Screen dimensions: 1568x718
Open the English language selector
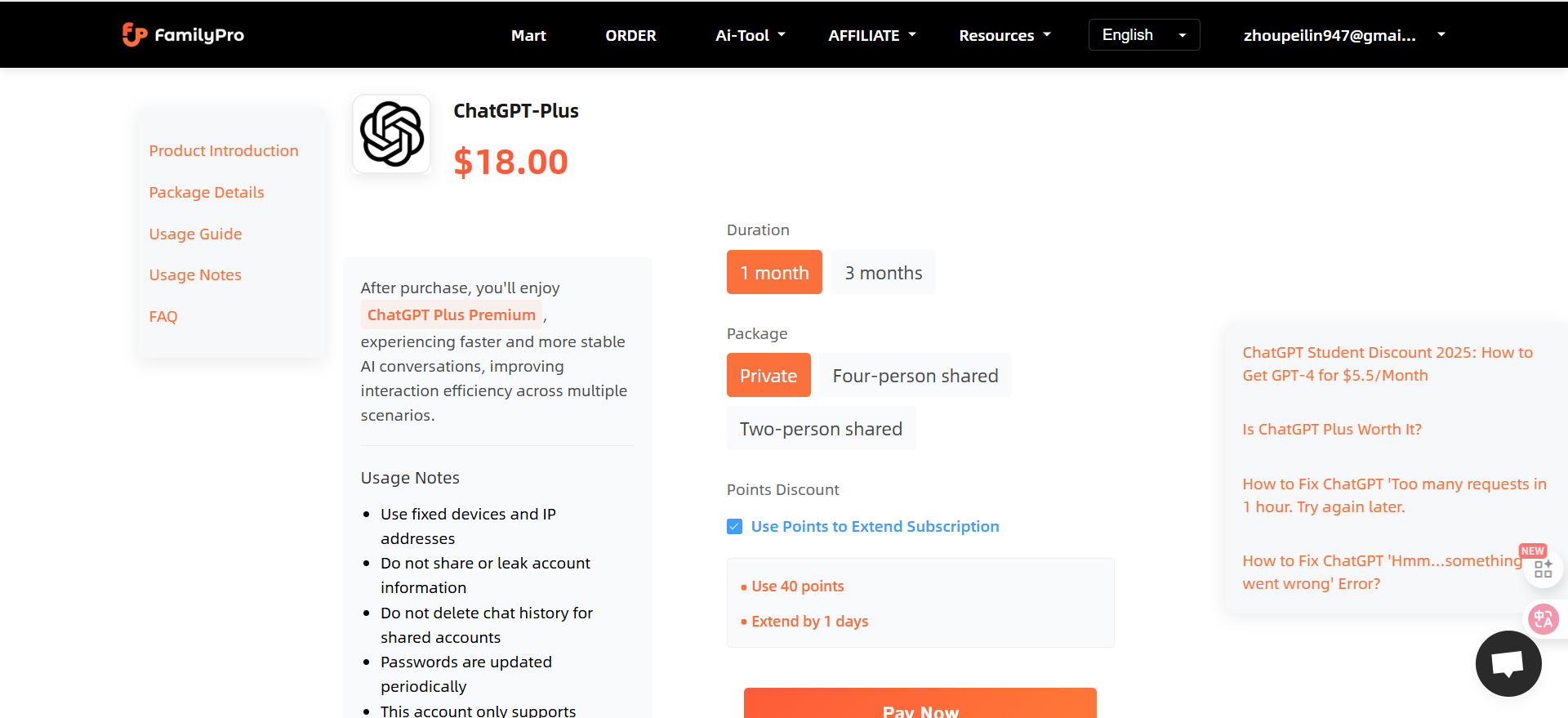[x=1144, y=35]
